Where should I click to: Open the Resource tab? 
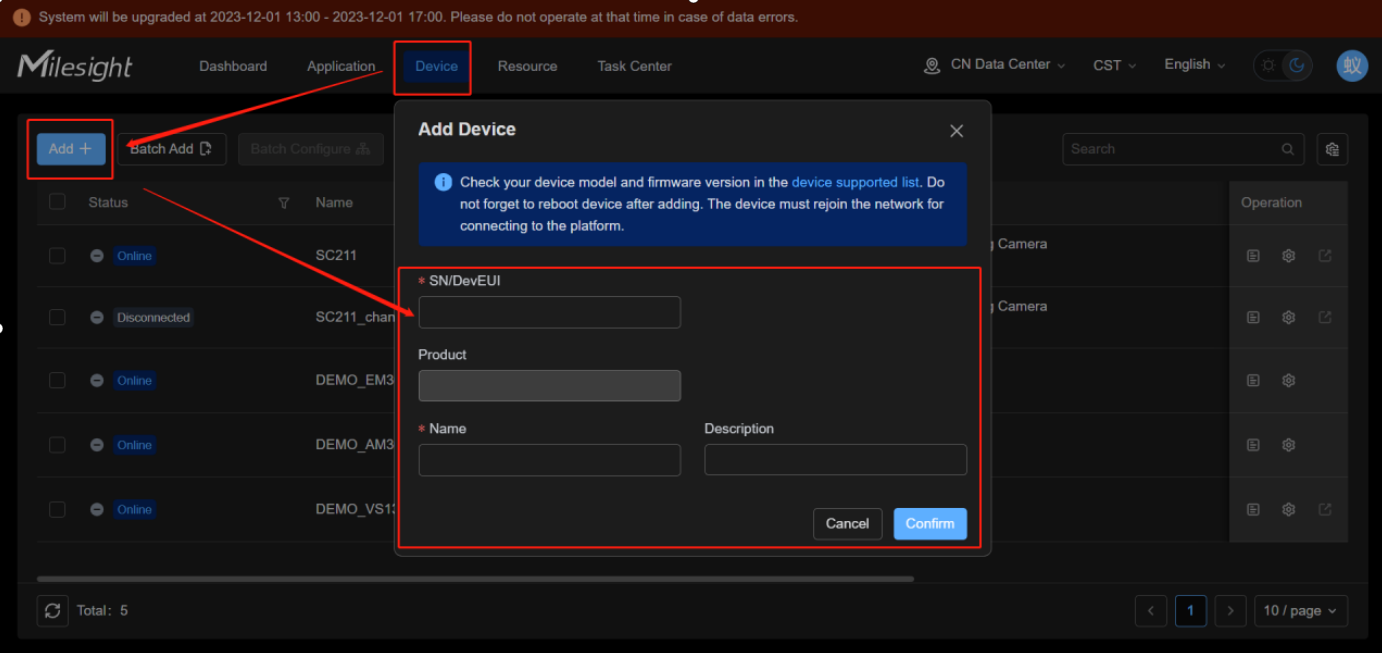[527, 66]
